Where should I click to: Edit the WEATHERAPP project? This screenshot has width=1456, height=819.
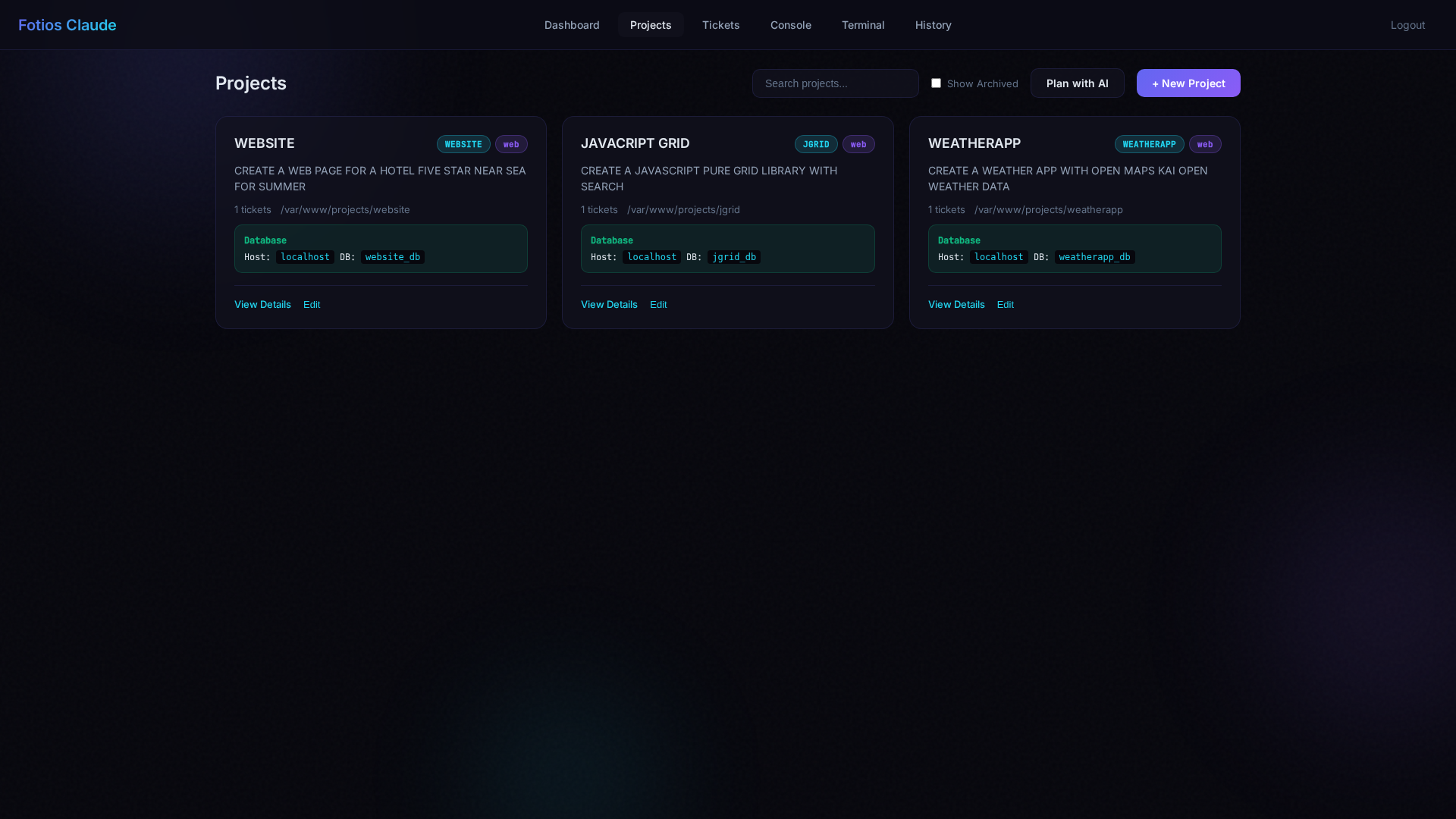1005,304
